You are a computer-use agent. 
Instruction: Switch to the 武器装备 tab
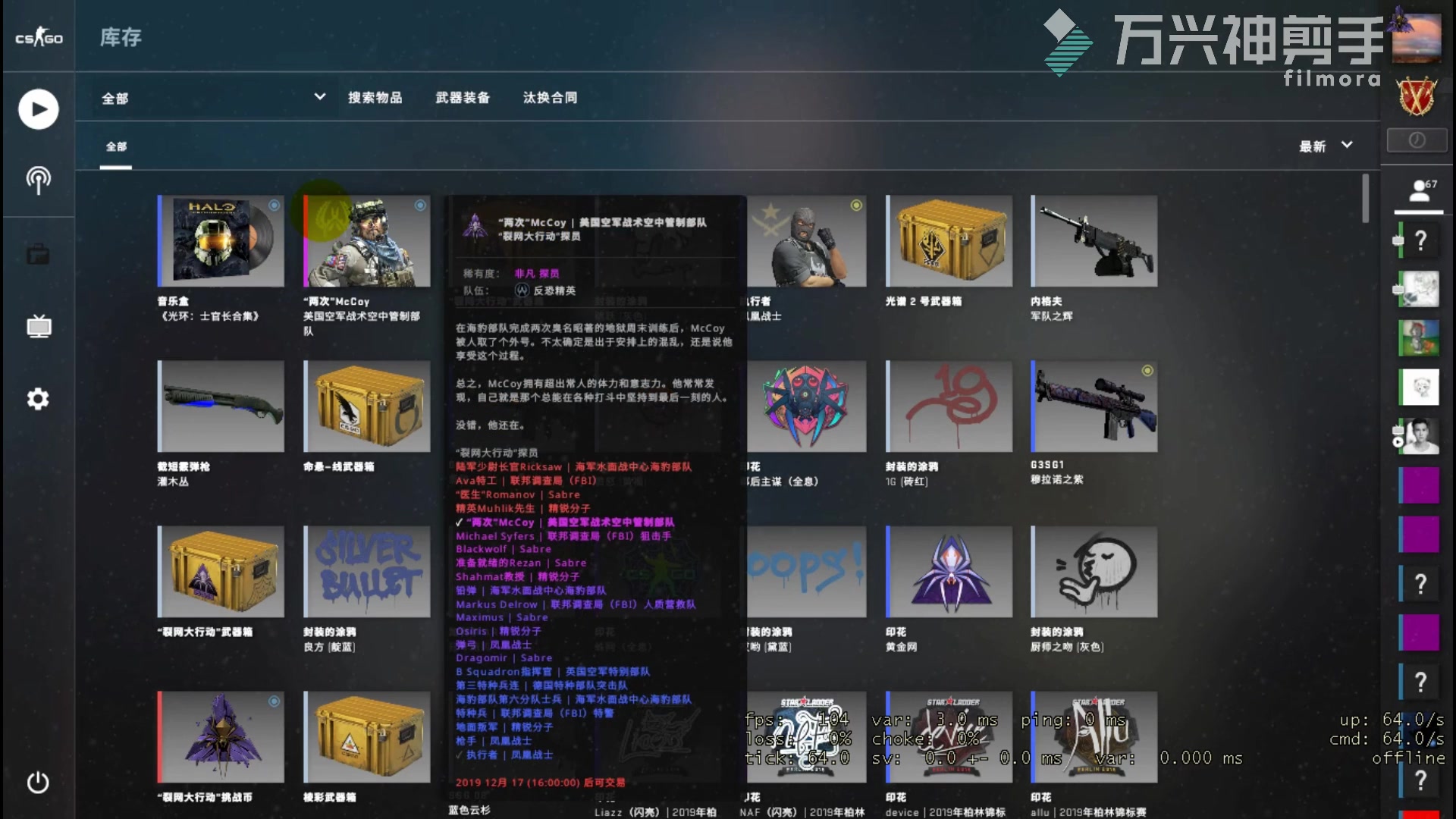463,98
